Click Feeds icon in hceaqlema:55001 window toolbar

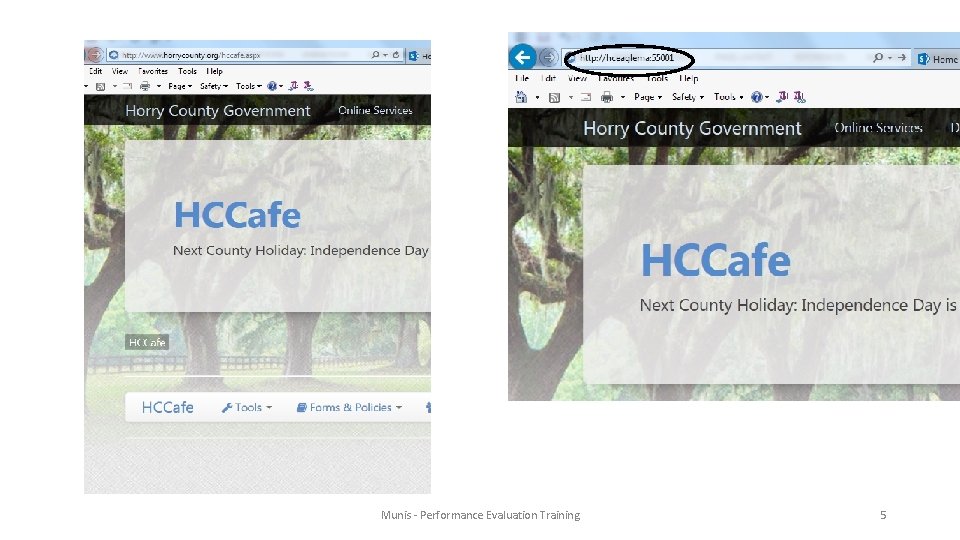click(554, 97)
